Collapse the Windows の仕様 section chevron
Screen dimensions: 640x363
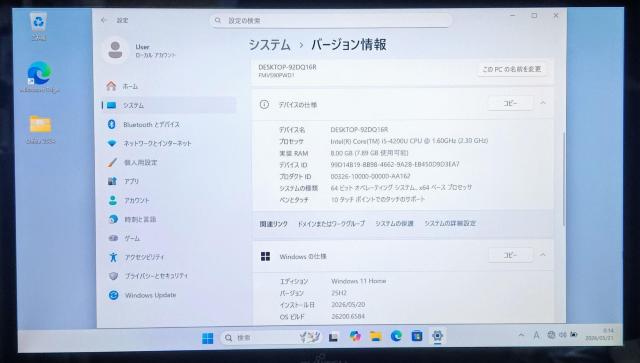[x=543, y=255]
